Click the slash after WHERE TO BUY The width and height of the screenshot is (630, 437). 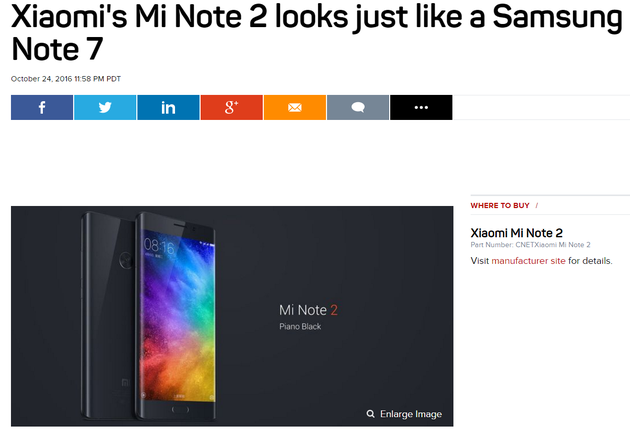[537, 206]
